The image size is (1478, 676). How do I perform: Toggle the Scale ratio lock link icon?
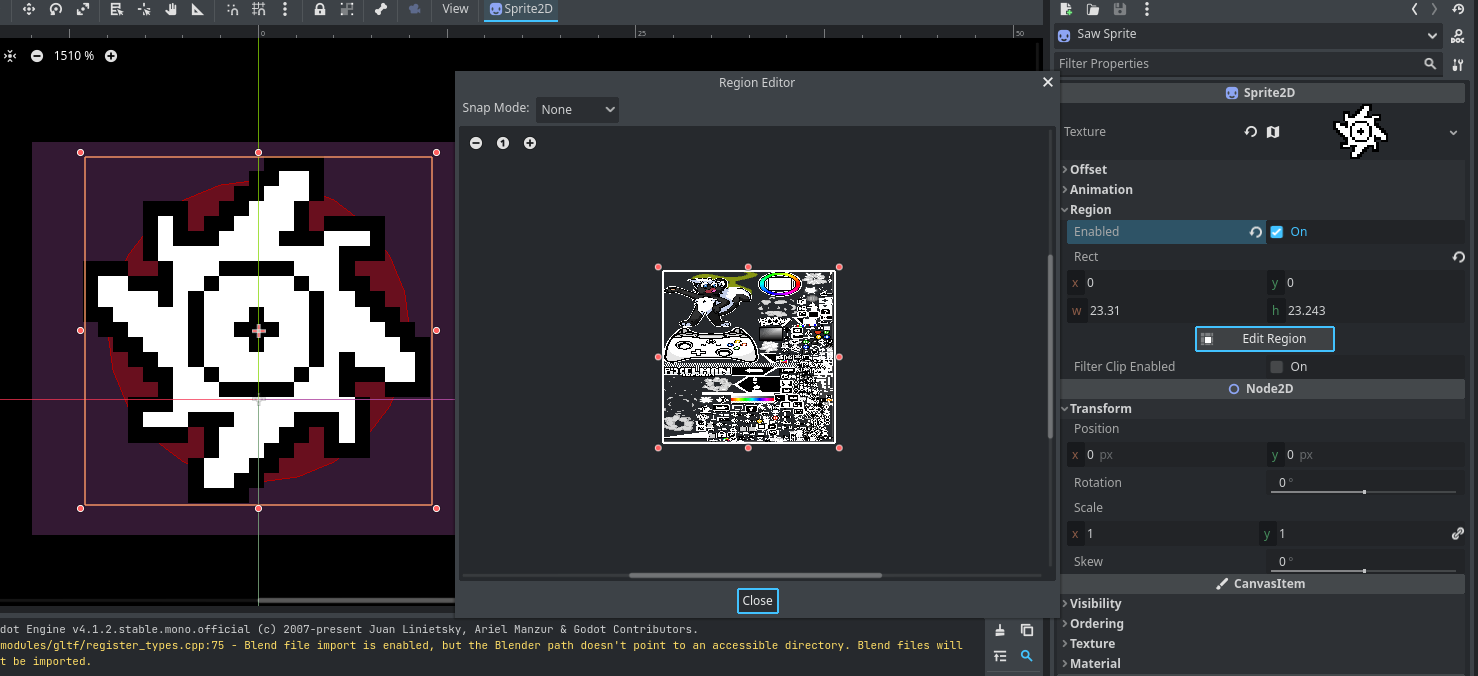pyautogui.click(x=1457, y=534)
